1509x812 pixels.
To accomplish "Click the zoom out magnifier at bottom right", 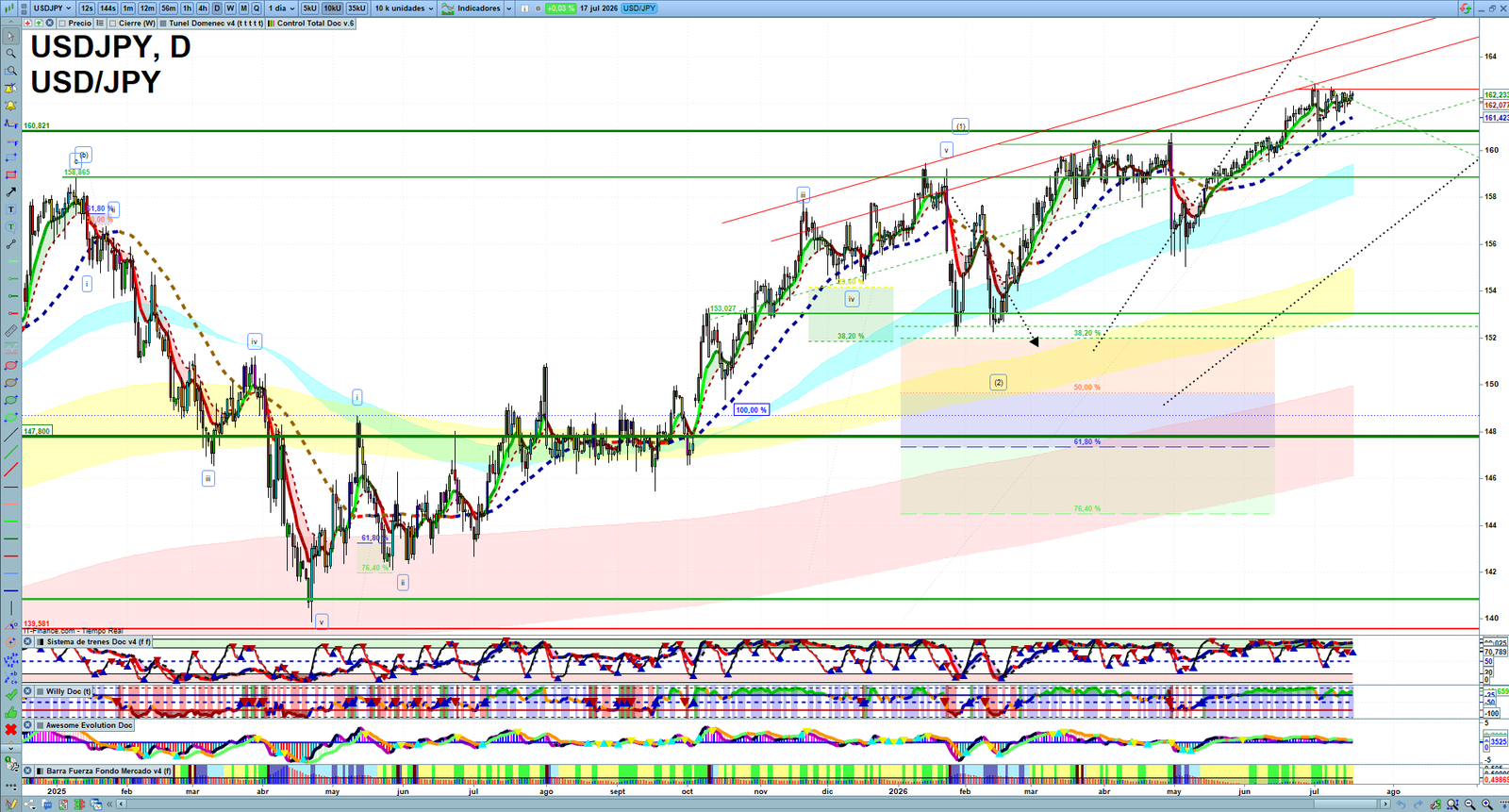I will click(x=1469, y=804).
